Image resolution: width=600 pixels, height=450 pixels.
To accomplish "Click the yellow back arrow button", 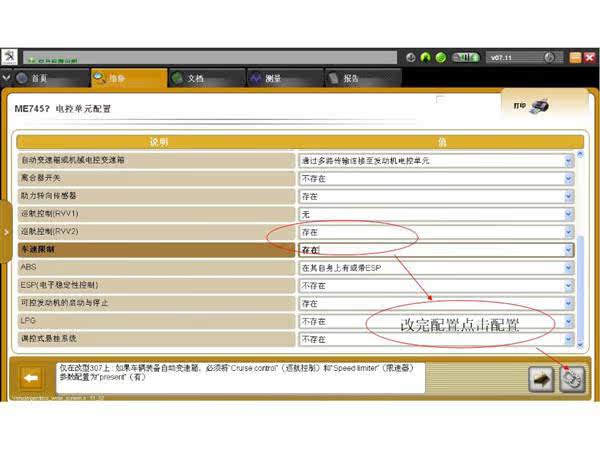I will (31, 378).
